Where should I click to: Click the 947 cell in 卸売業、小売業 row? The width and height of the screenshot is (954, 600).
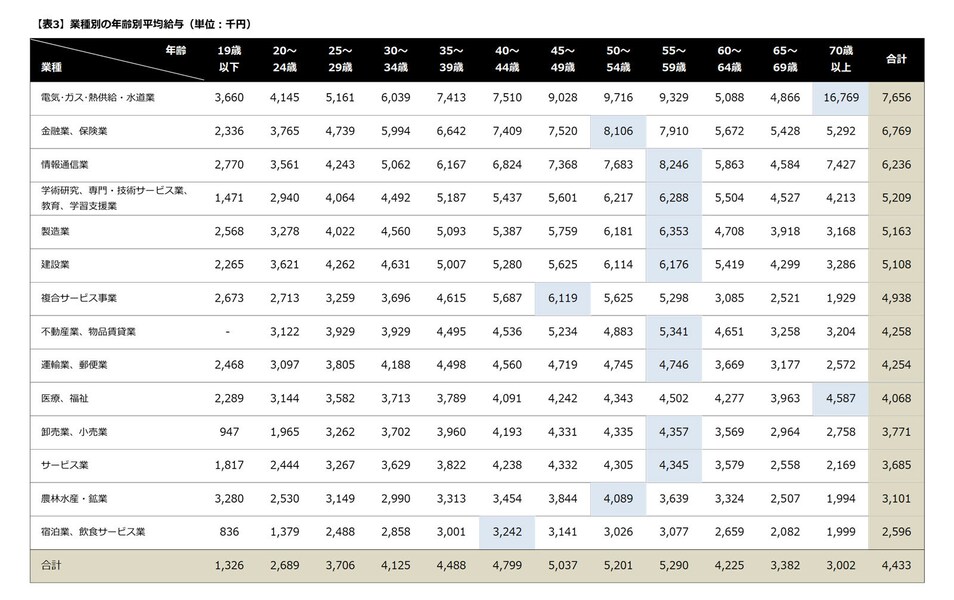[229, 432]
